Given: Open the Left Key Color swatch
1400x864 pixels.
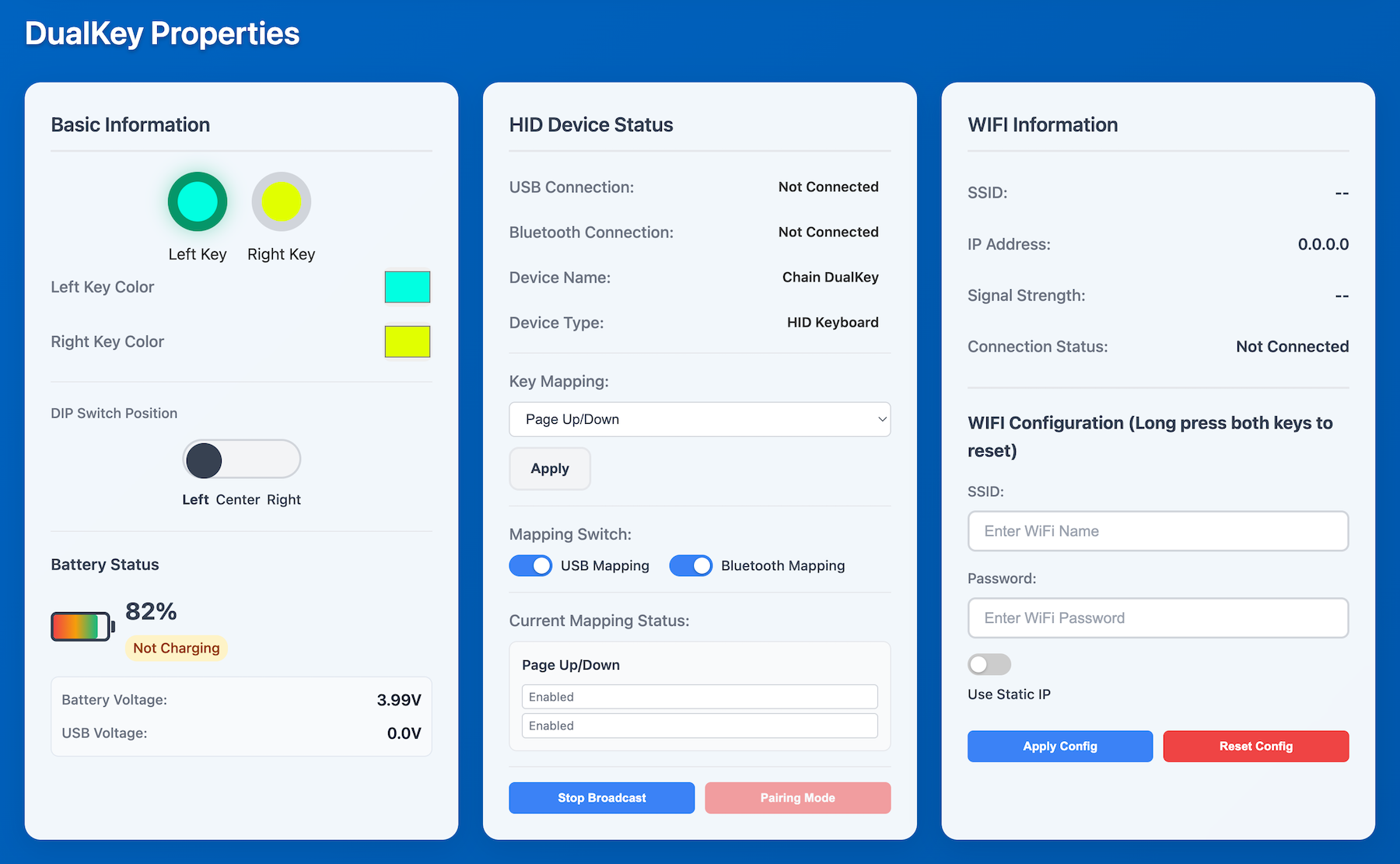Looking at the screenshot, I should click(407, 287).
